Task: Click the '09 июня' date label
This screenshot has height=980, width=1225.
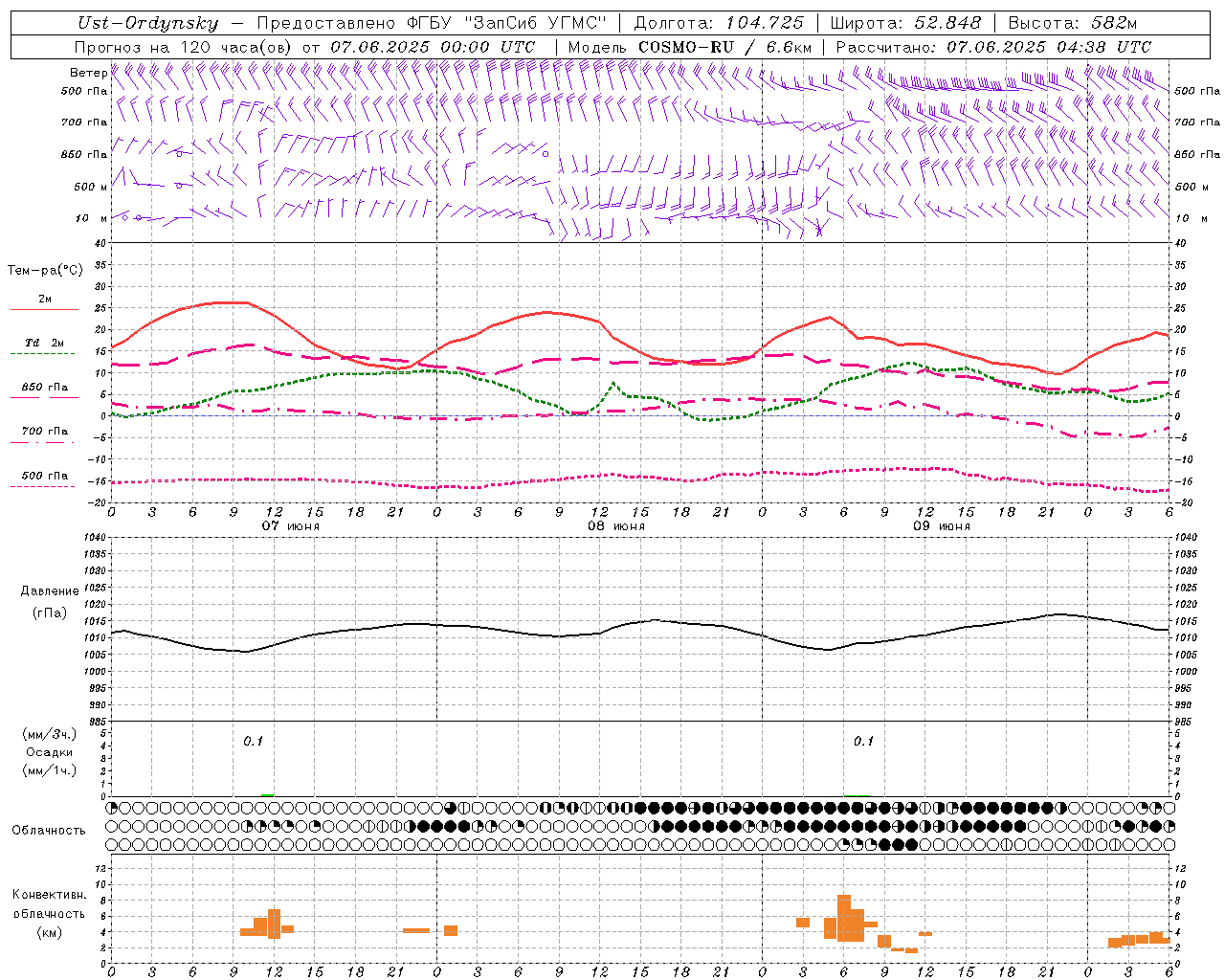Action: click(x=942, y=526)
